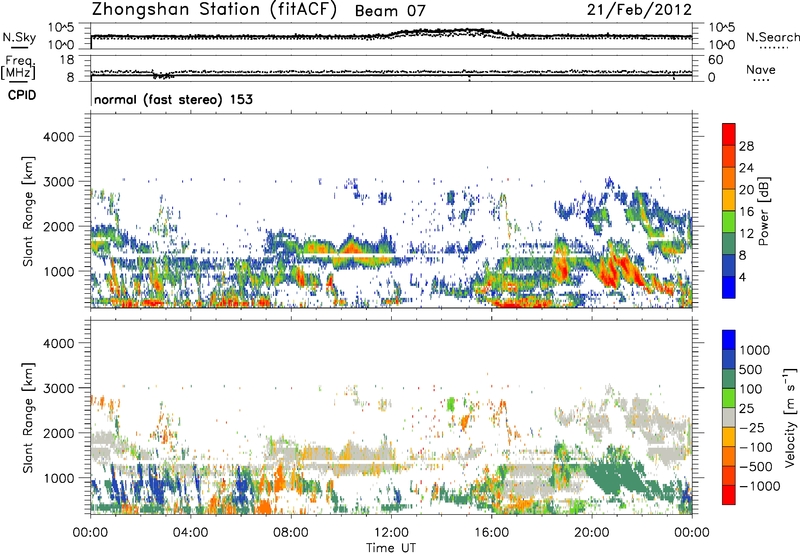Select the normal (fast stereo) 153 text
Screen dimensions: 800x554
[173, 99]
